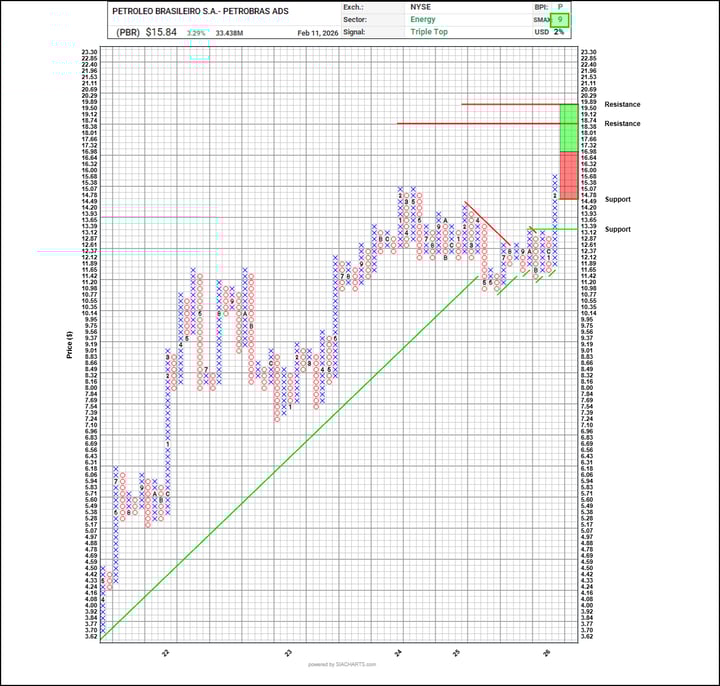Click the Support label near 14.49
This screenshot has height=686, width=720.
click(618, 199)
